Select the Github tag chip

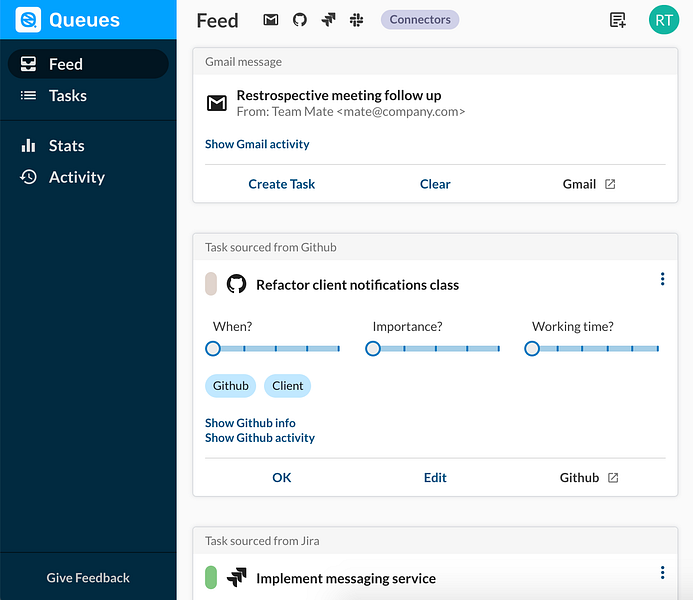click(231, 386)
